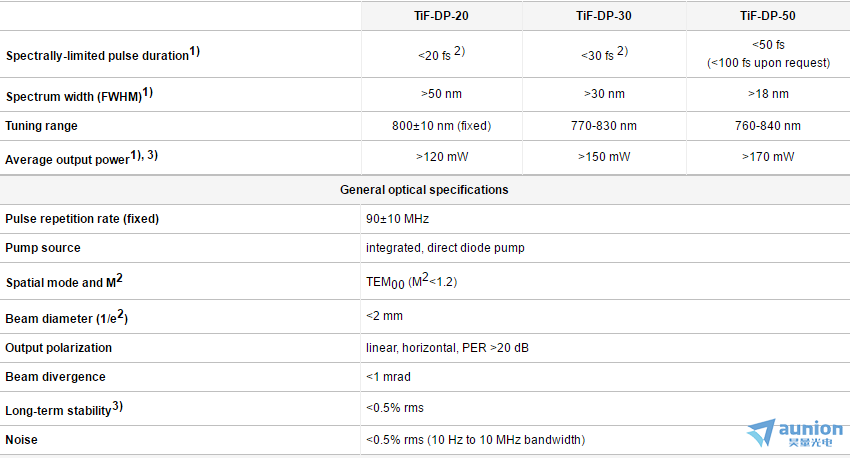Click the General optical specifications header
Screen dimensions: 855x458
click(424, 190)
